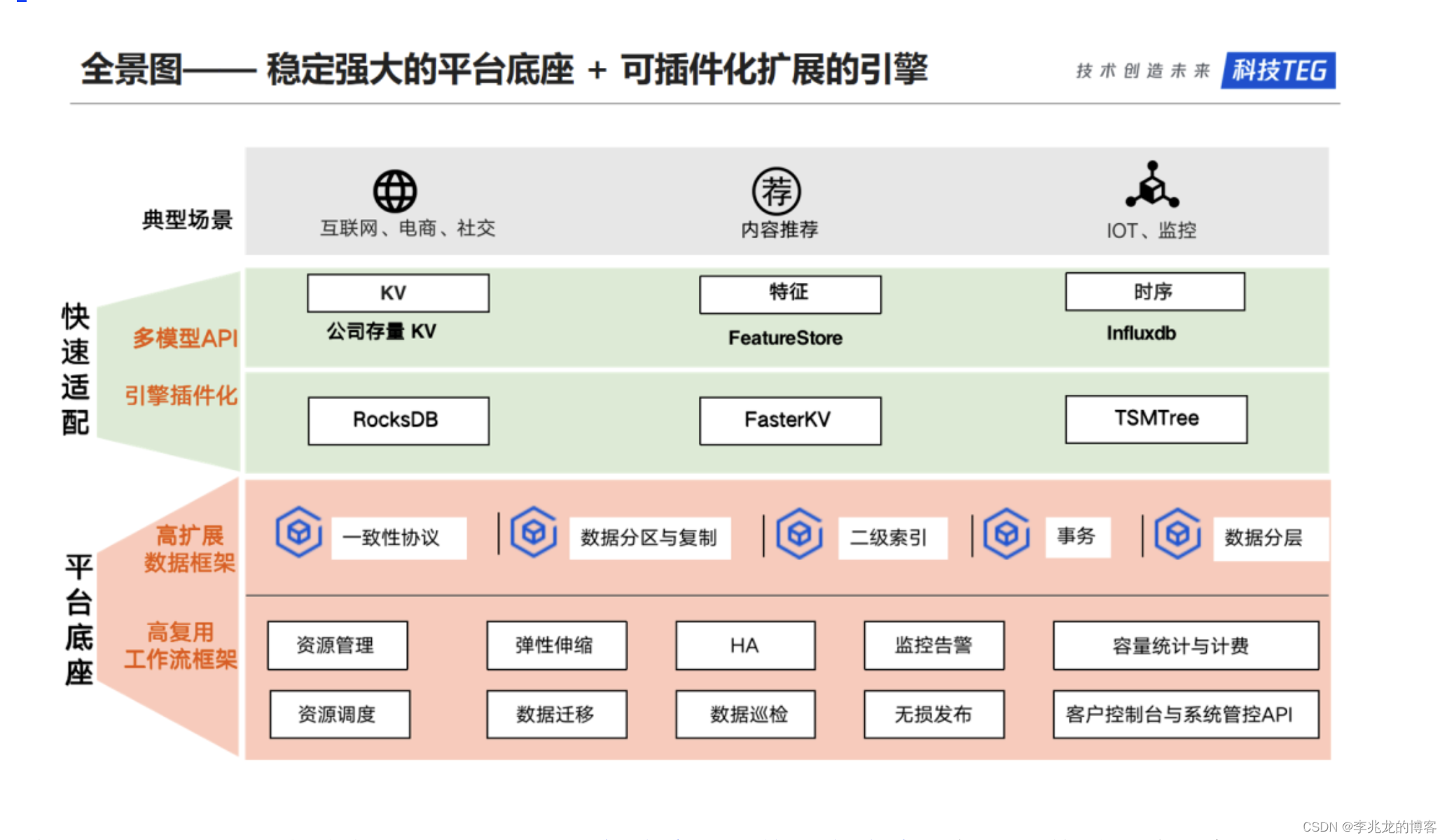This screenshot has height=840, width=1447.
Task: Select the 时序 box
Action: pos(1155,291)
